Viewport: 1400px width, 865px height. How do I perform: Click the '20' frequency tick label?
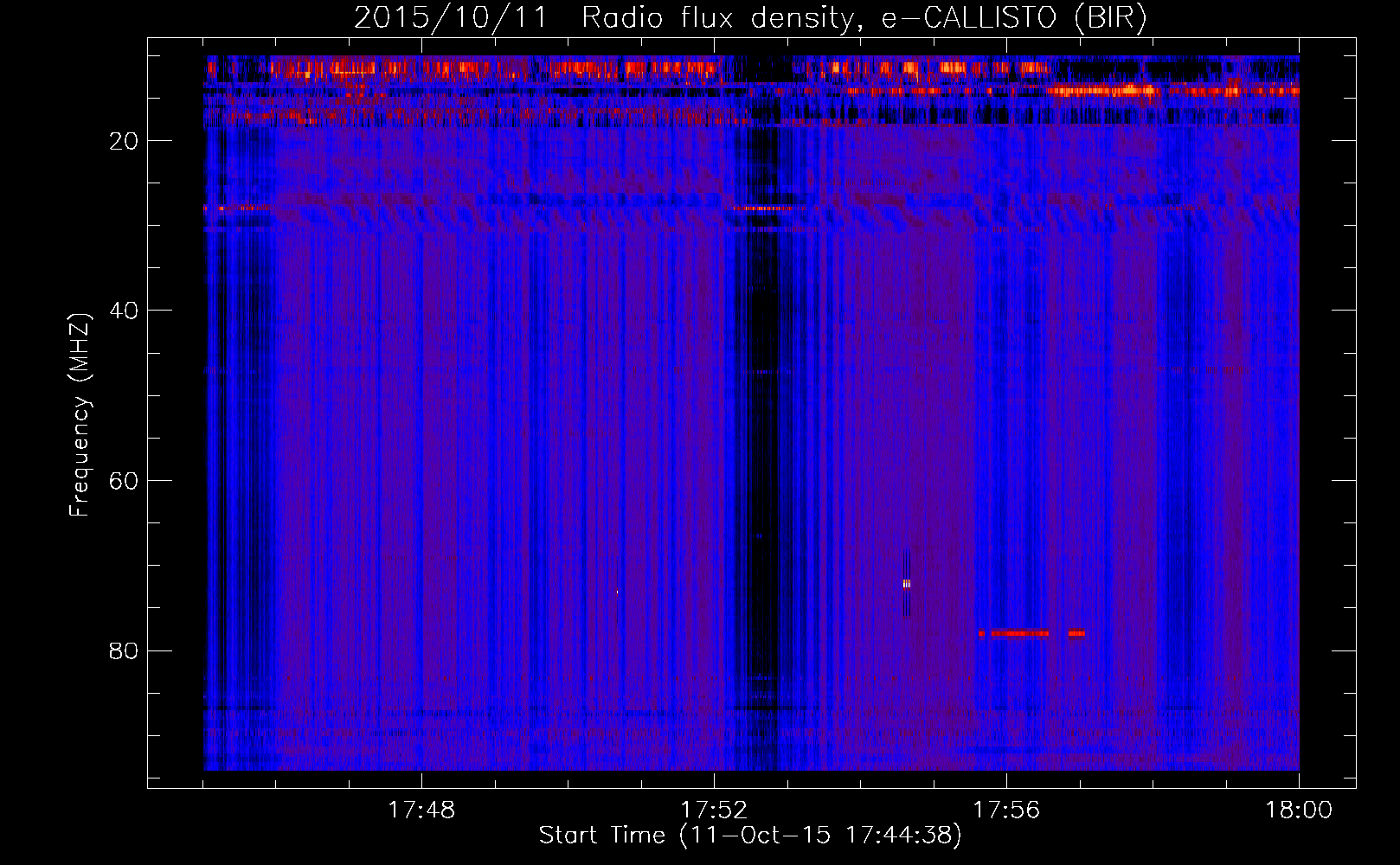[124, 141]
